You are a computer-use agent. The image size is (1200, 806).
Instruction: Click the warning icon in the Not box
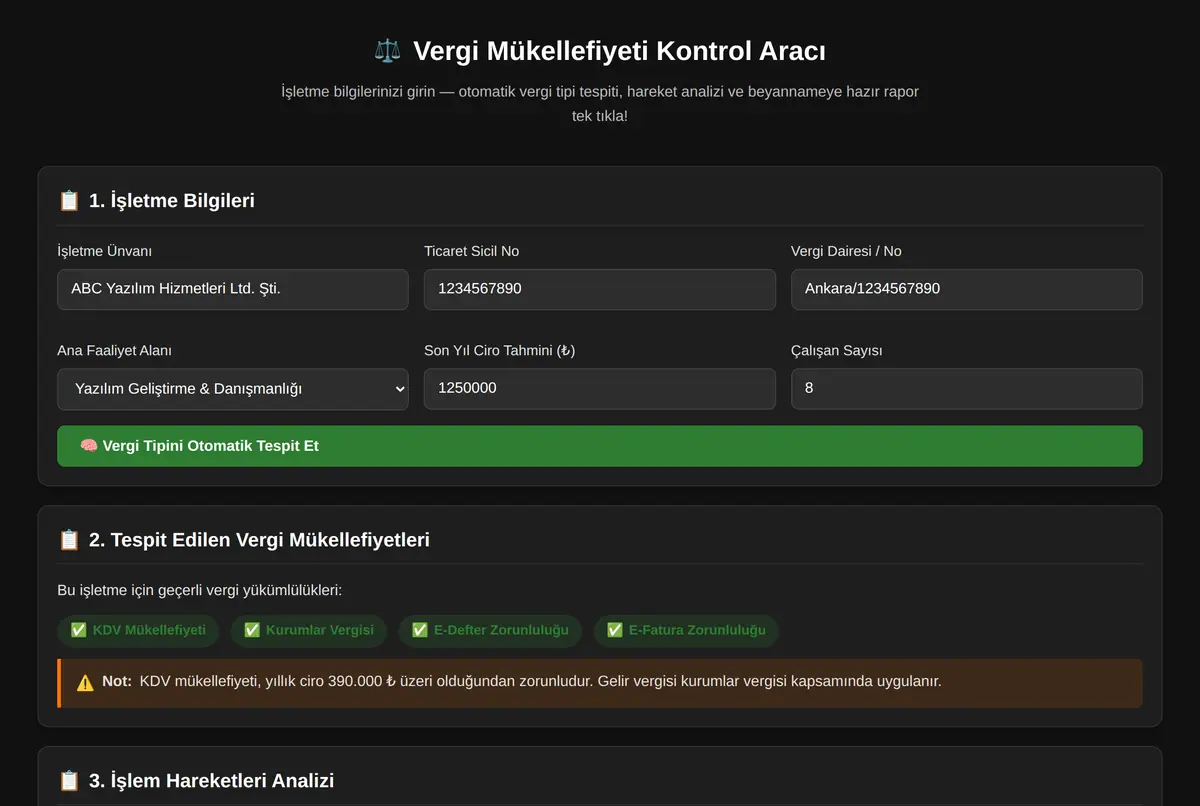pyautogui.click(x=85, y=682)
